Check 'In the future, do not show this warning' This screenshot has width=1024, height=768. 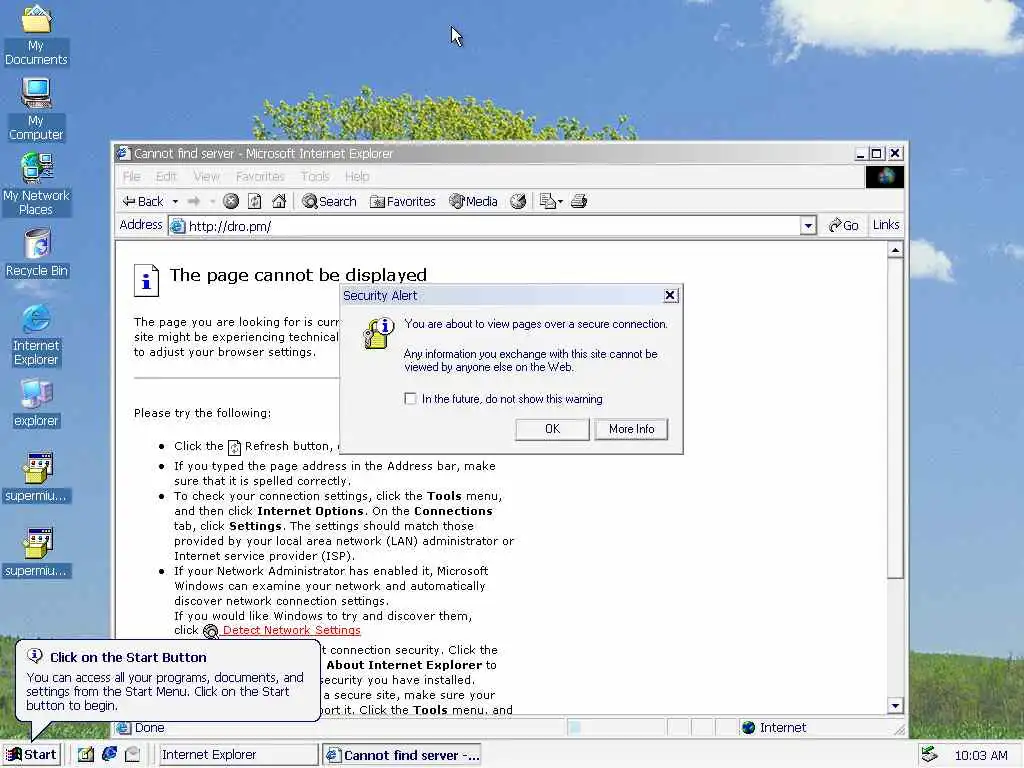pyautogui.click(x=410, y=398)
